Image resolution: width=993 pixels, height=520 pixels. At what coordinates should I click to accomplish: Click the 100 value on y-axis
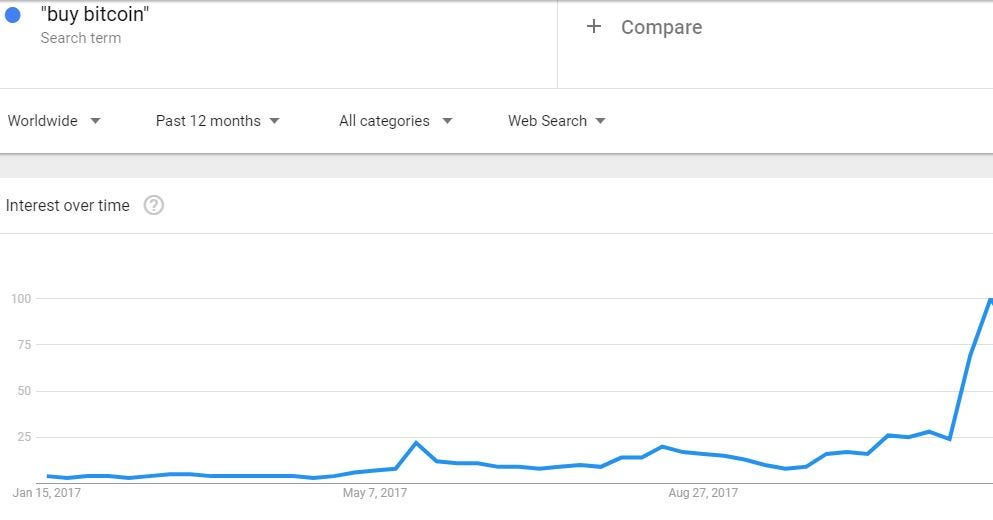pyautogui.click(x=22, y=299)
